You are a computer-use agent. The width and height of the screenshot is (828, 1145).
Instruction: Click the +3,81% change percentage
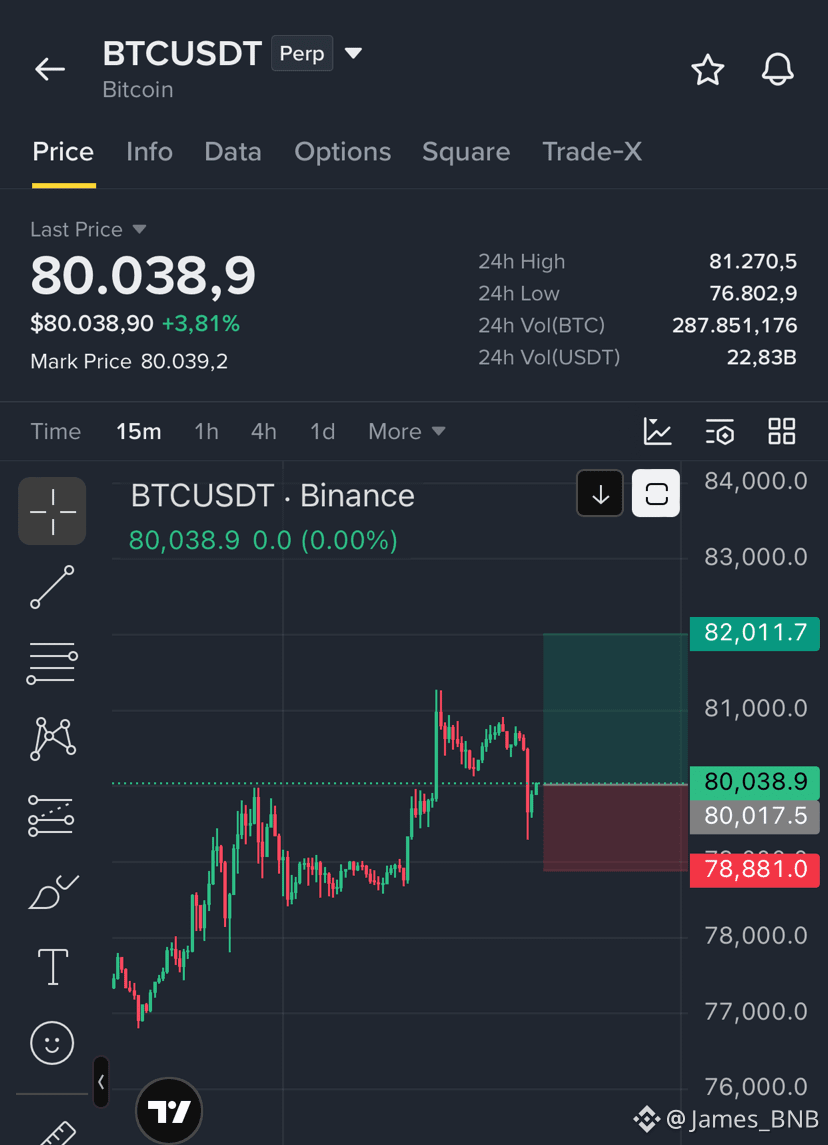tap(201, 323)
